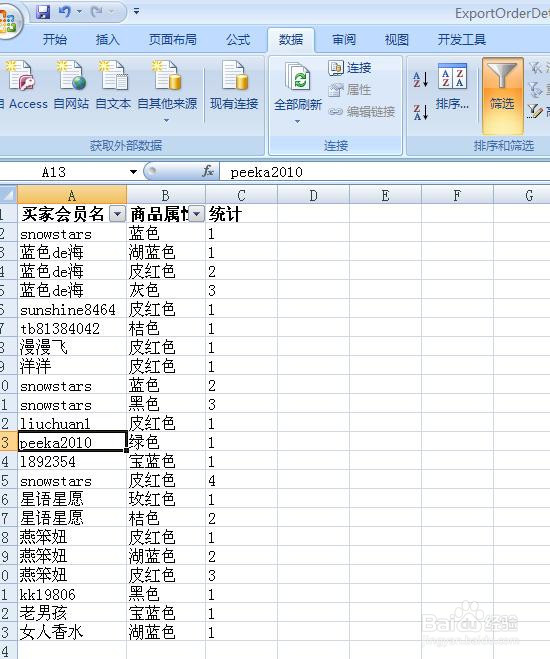Select cell containing 漫漫飞

[72, 348]
